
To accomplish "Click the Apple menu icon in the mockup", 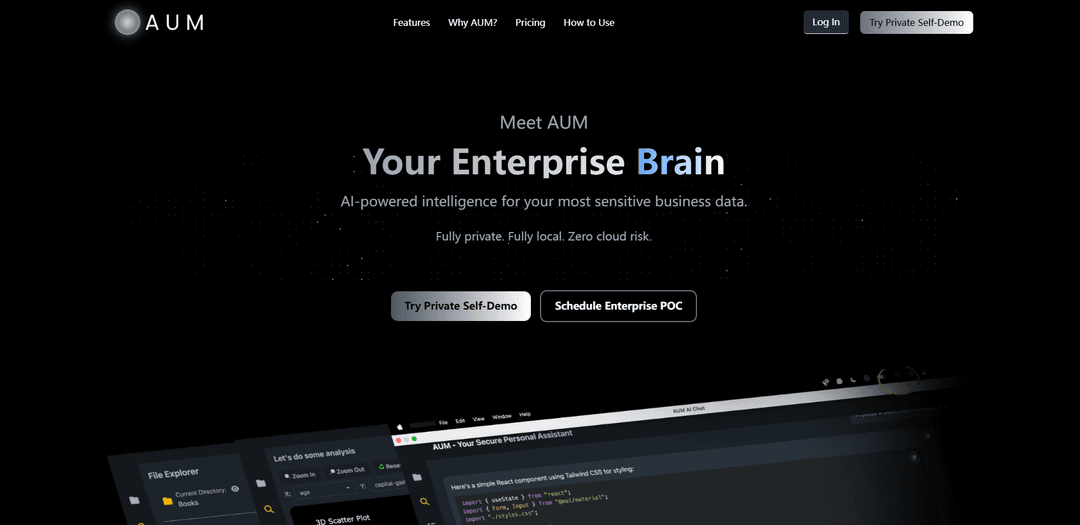I will pos(399,427).
